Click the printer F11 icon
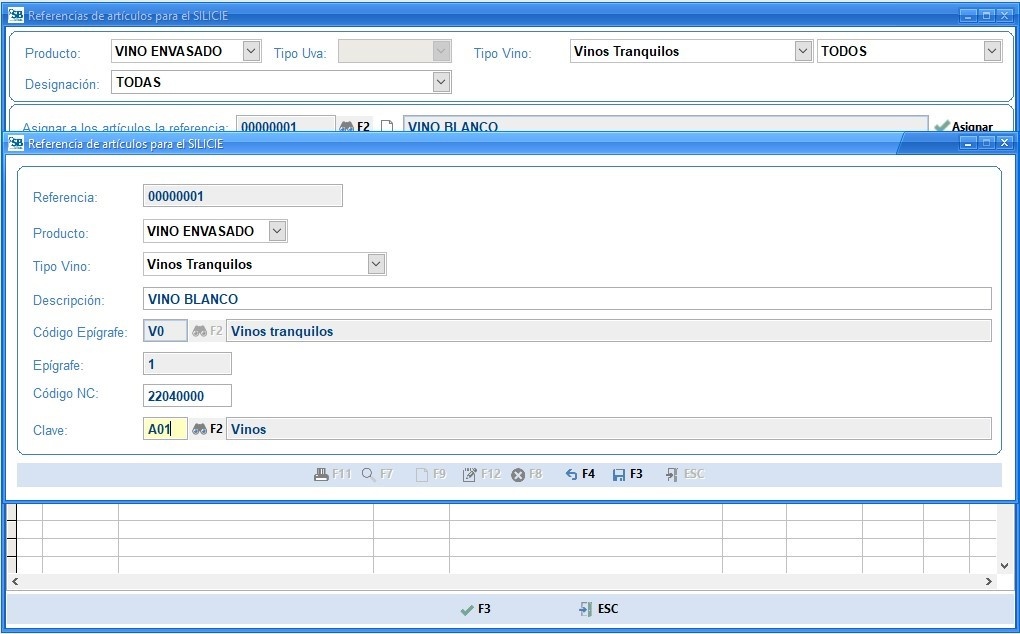This screenshot has width=1020, height=634. coord(322,475)
